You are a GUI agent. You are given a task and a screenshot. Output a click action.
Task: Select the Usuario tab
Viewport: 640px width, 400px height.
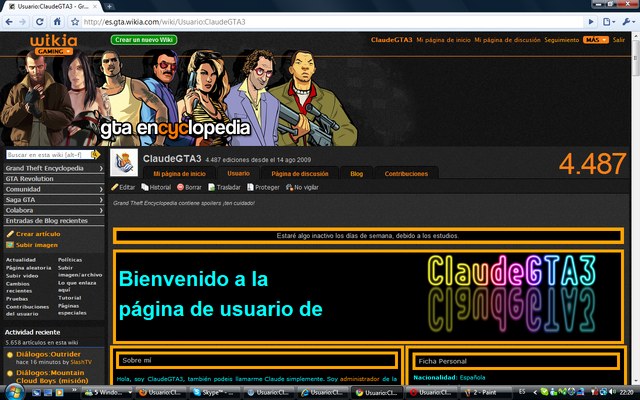tap(238, 173)
